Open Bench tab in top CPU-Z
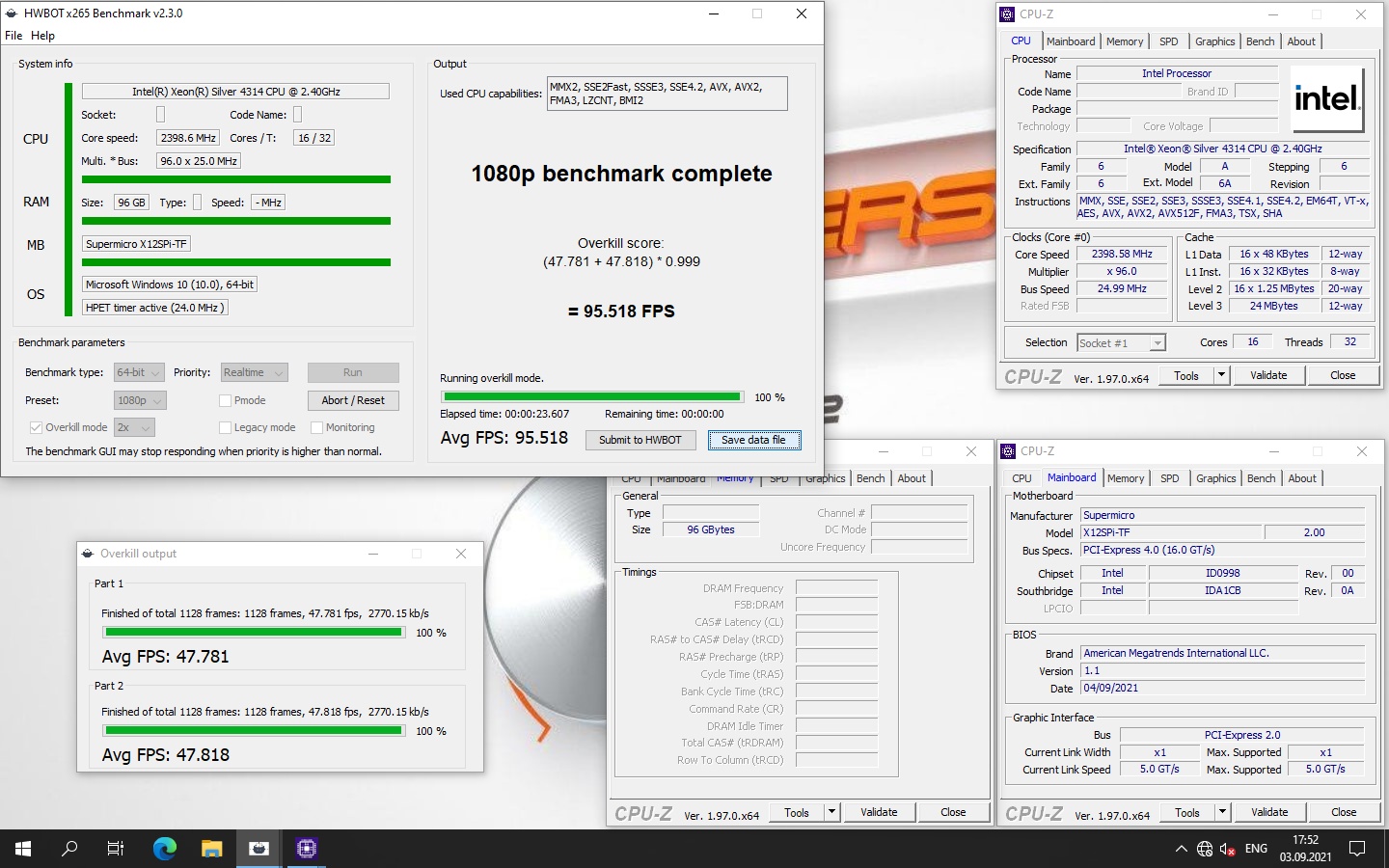Image resolution: width=1389 pixels, height=868 pixels. pyautogui.click(x=1260, y=41)
